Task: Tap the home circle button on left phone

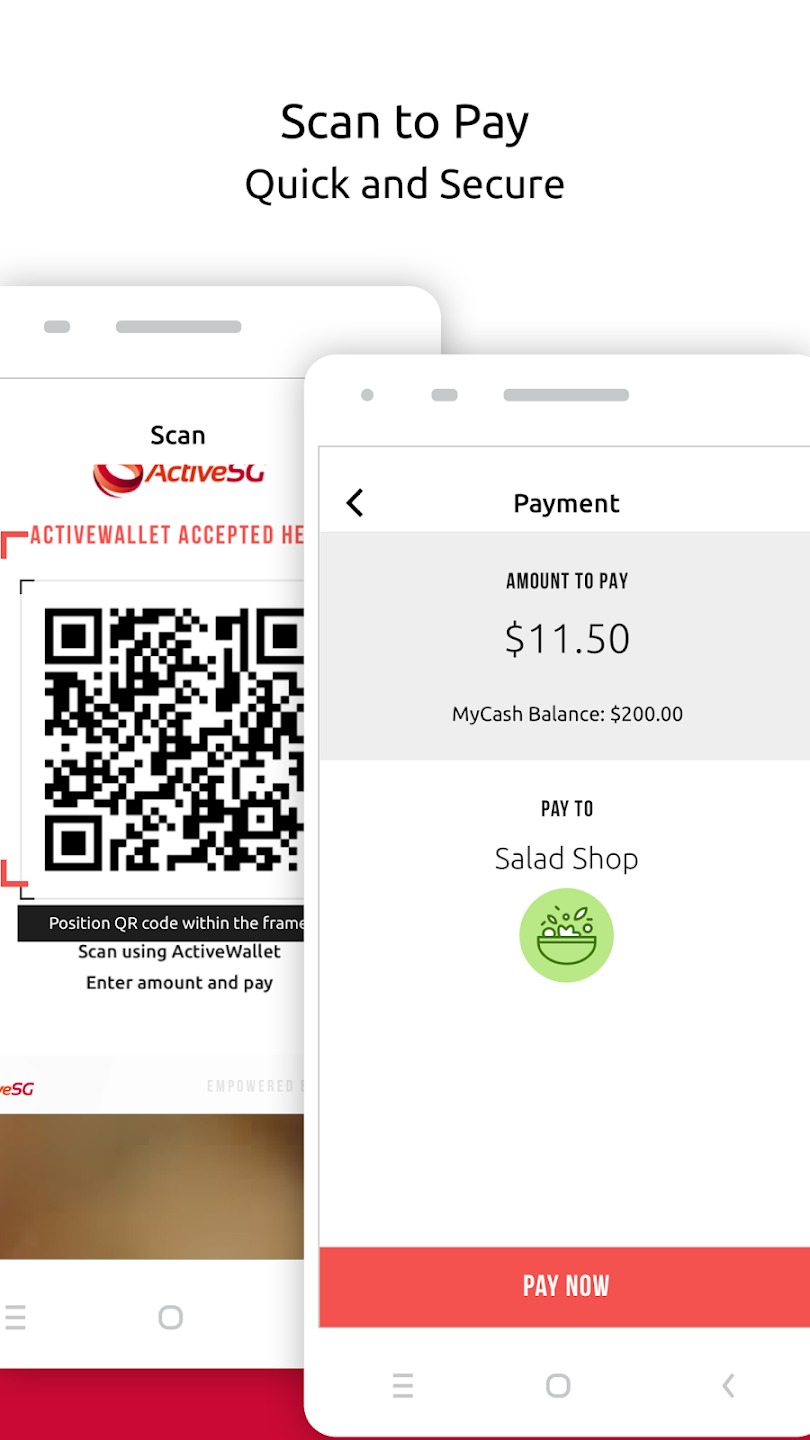Action: (171, 1317)
